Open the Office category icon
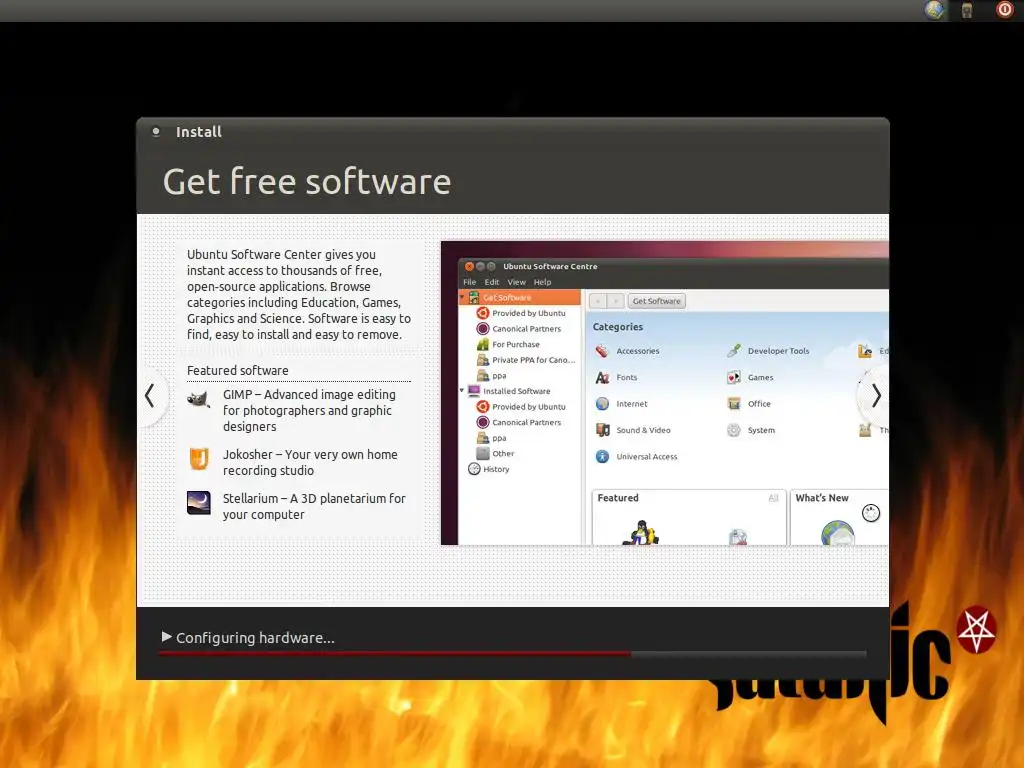The image size is (1024, 768). (734, 404)
